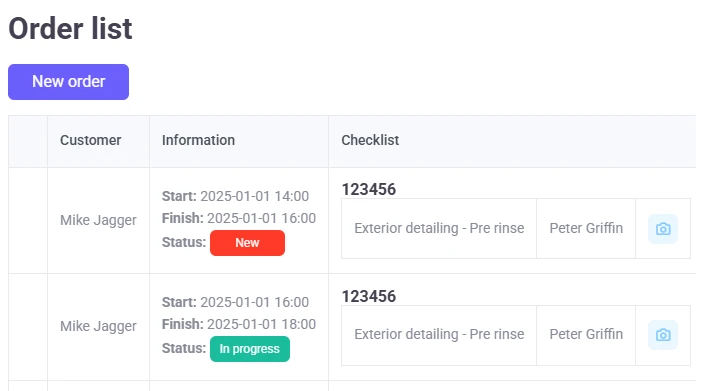This screenshot has height=391, width=706.
Task: Click checklist number 123456 in first order
Action: (369, 190)
